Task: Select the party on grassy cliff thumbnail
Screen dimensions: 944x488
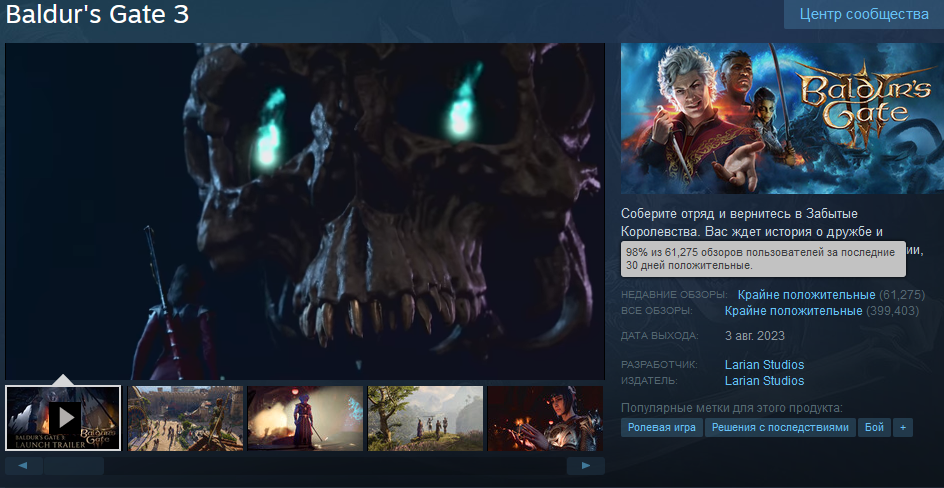Action: tap(425, 418)
